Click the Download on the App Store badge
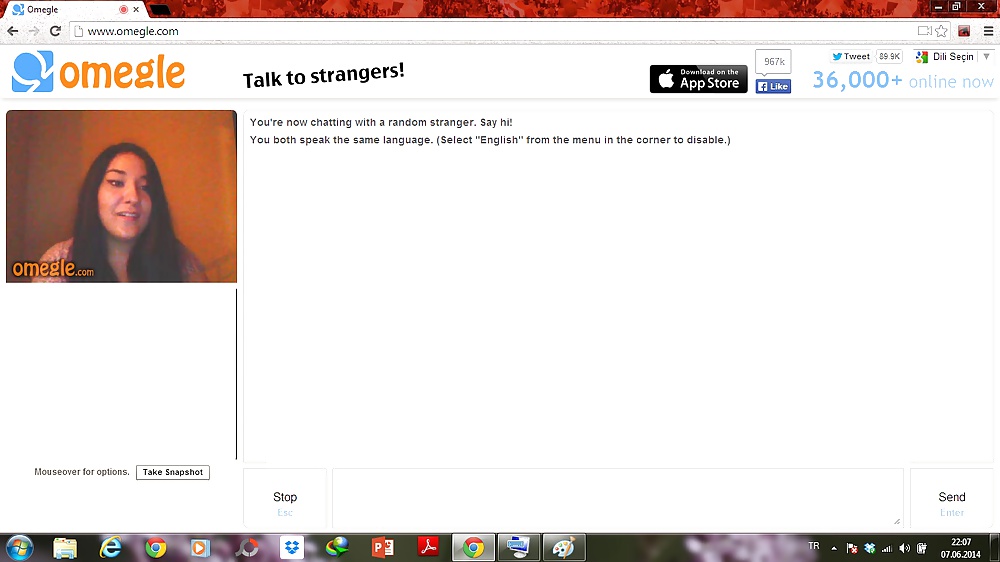 pyautogui.click(x=698, y=79)
